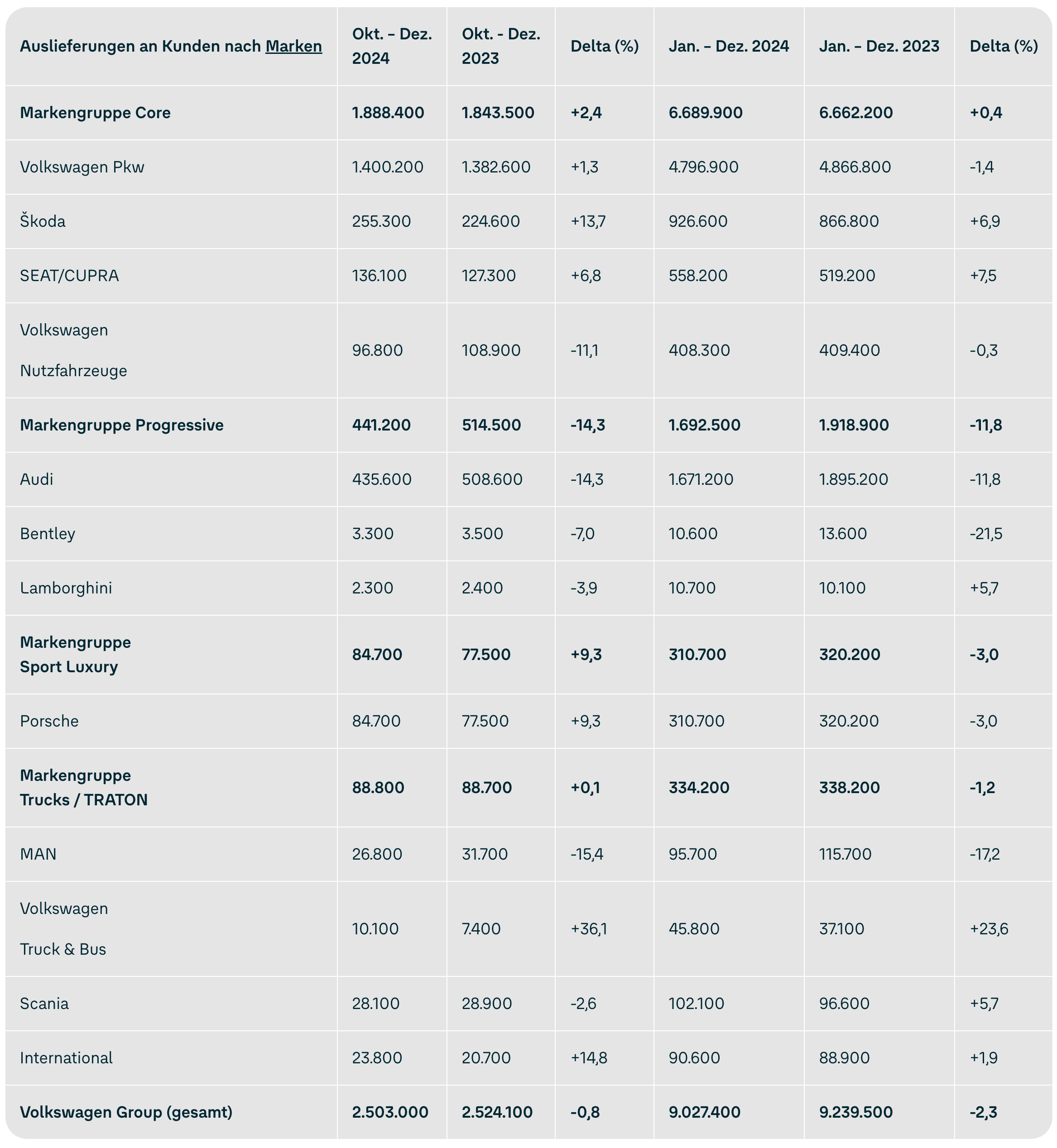1057x1148 pixels.
Task: Click the Markengruppe Trucks / TRATON label
Action: click(x=83, y=787)
